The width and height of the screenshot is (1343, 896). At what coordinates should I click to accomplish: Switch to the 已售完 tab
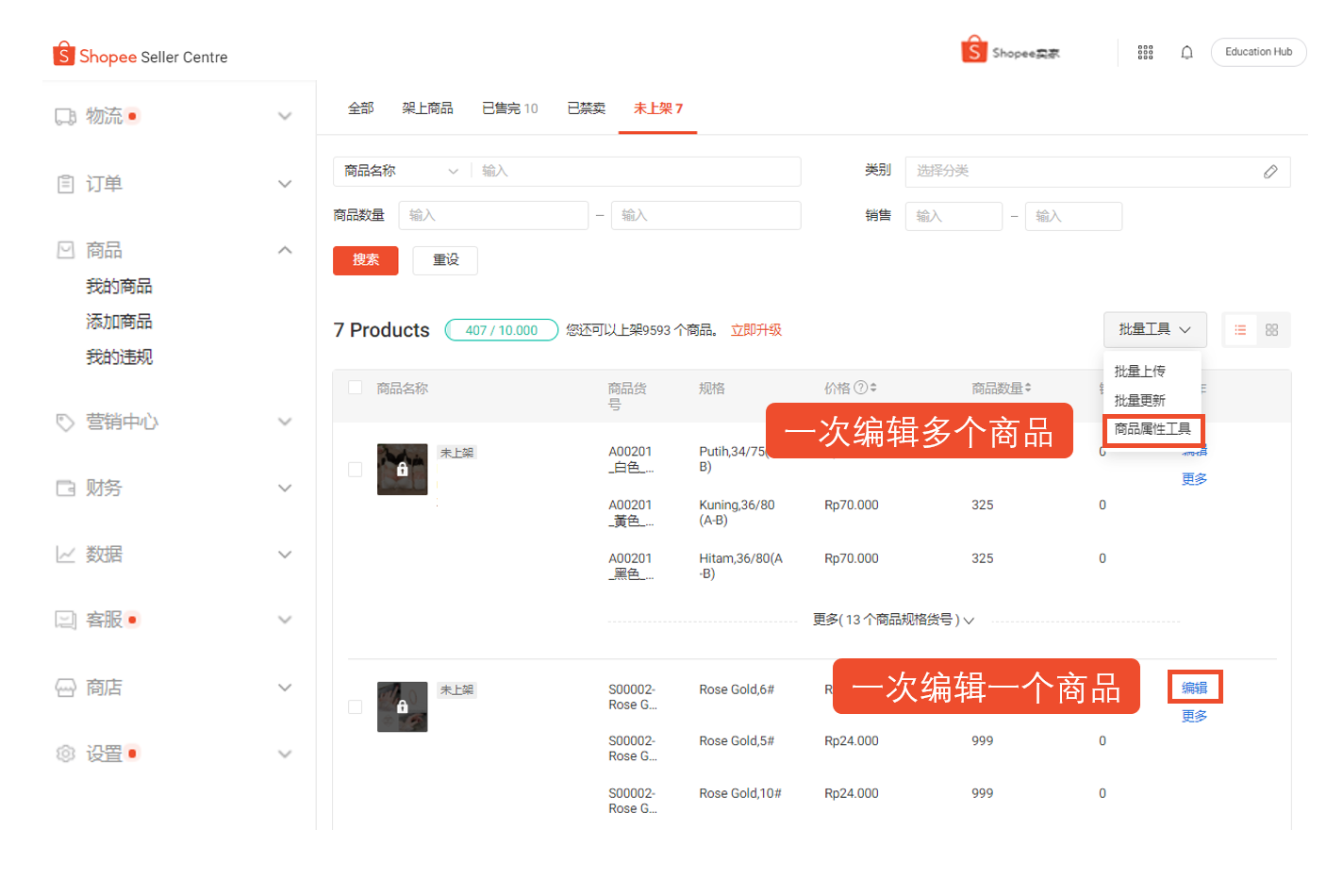(x=509, y=108)
